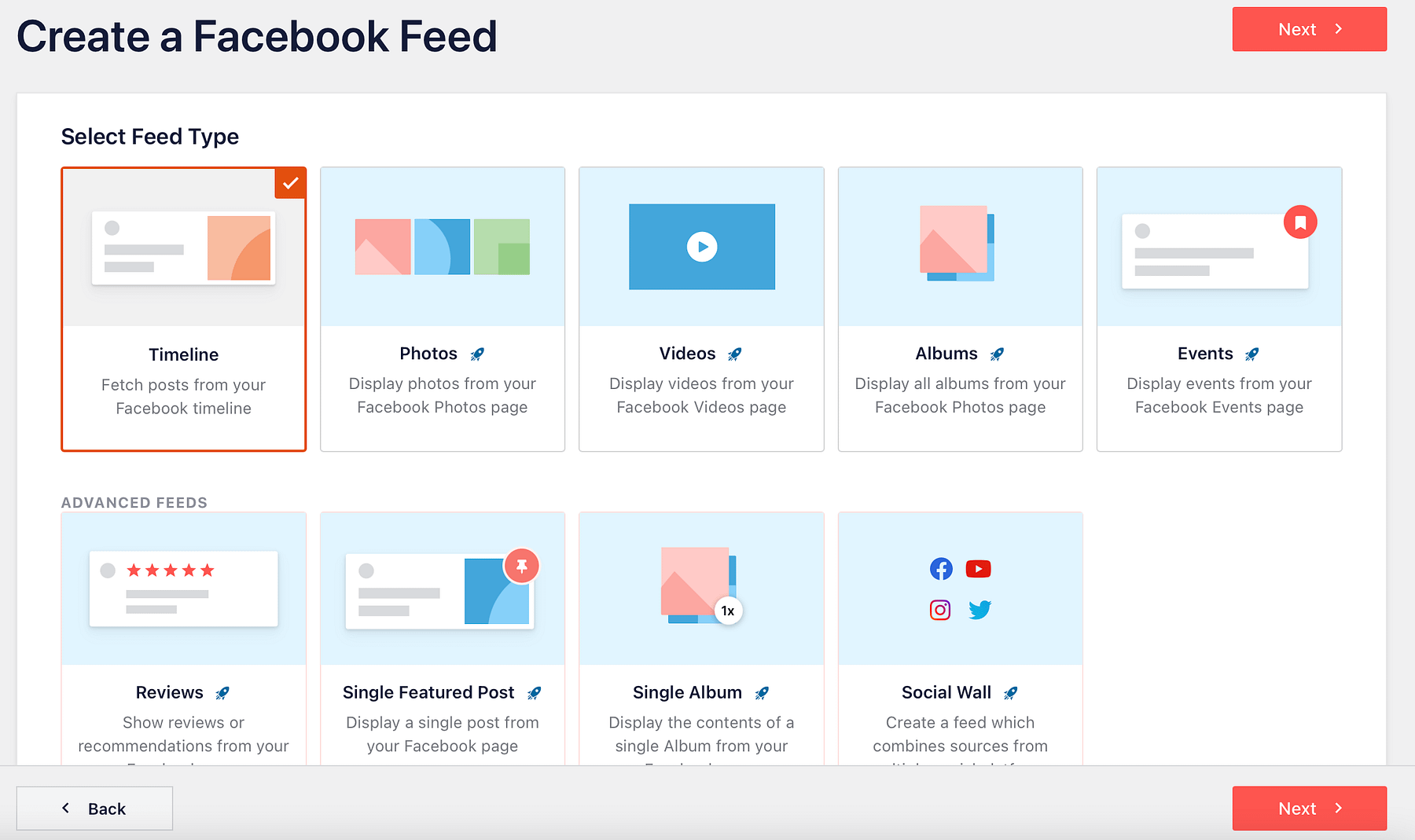Screen dimensions: 1415x840
Task: Select the Photos feed type
Action: [442, 308]
